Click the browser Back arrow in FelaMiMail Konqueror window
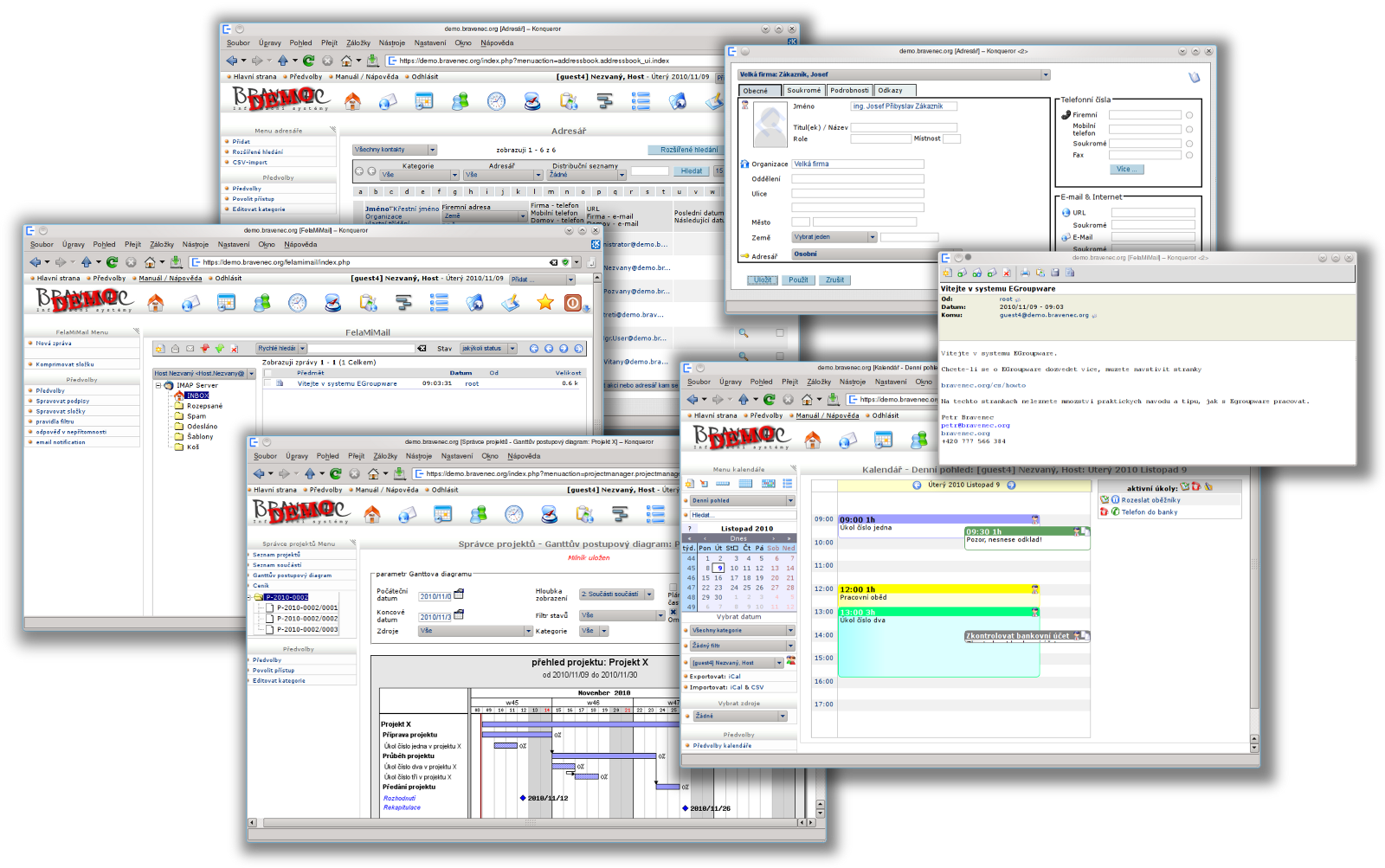 click(35, 262)
